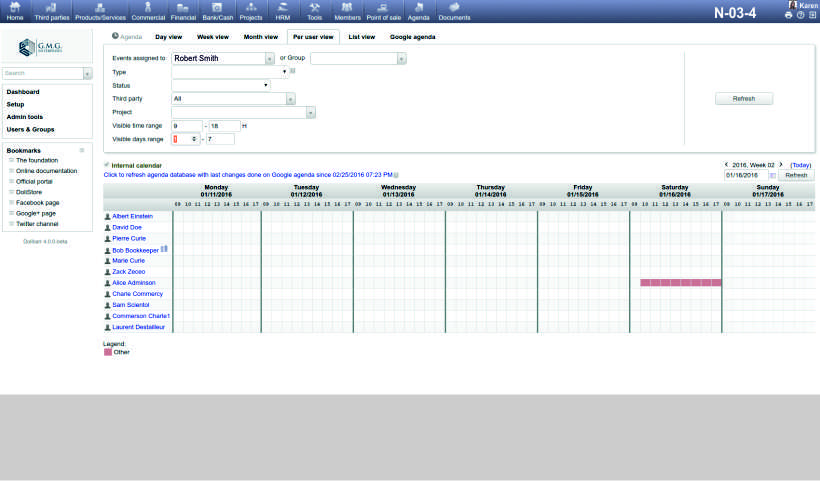This screenshot has height=481, width=820.
Task: Open the Third party dropdown
Action: [x=291, y=99]
